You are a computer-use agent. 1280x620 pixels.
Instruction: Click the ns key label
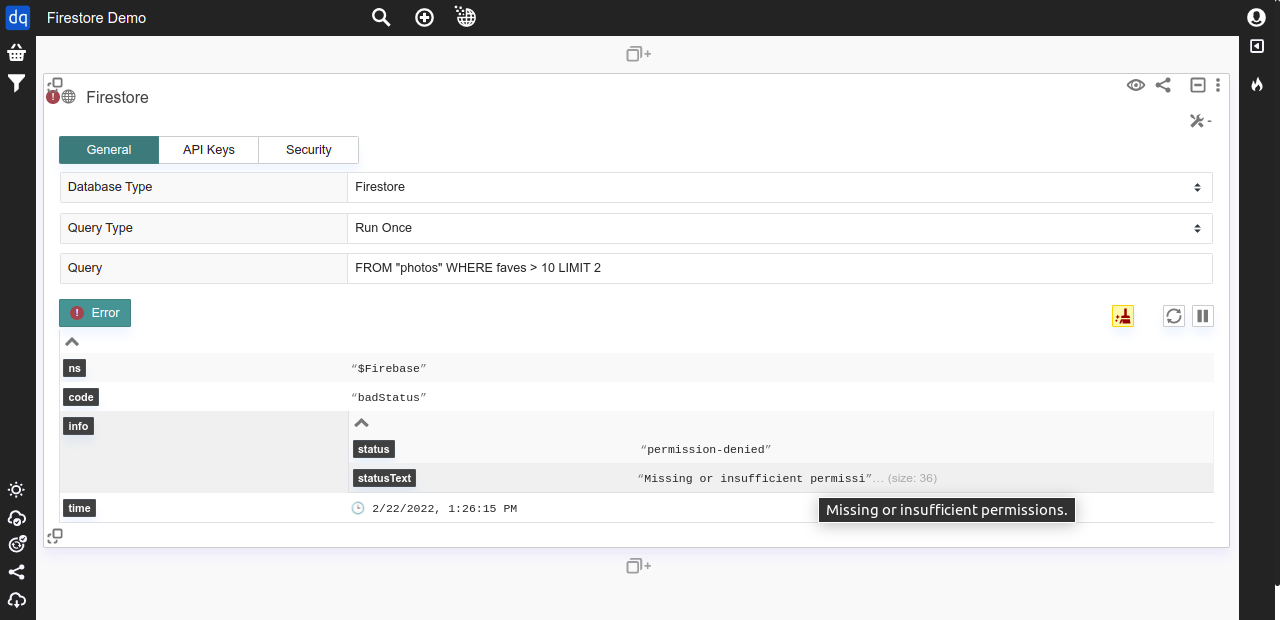(x=75, y=368)
